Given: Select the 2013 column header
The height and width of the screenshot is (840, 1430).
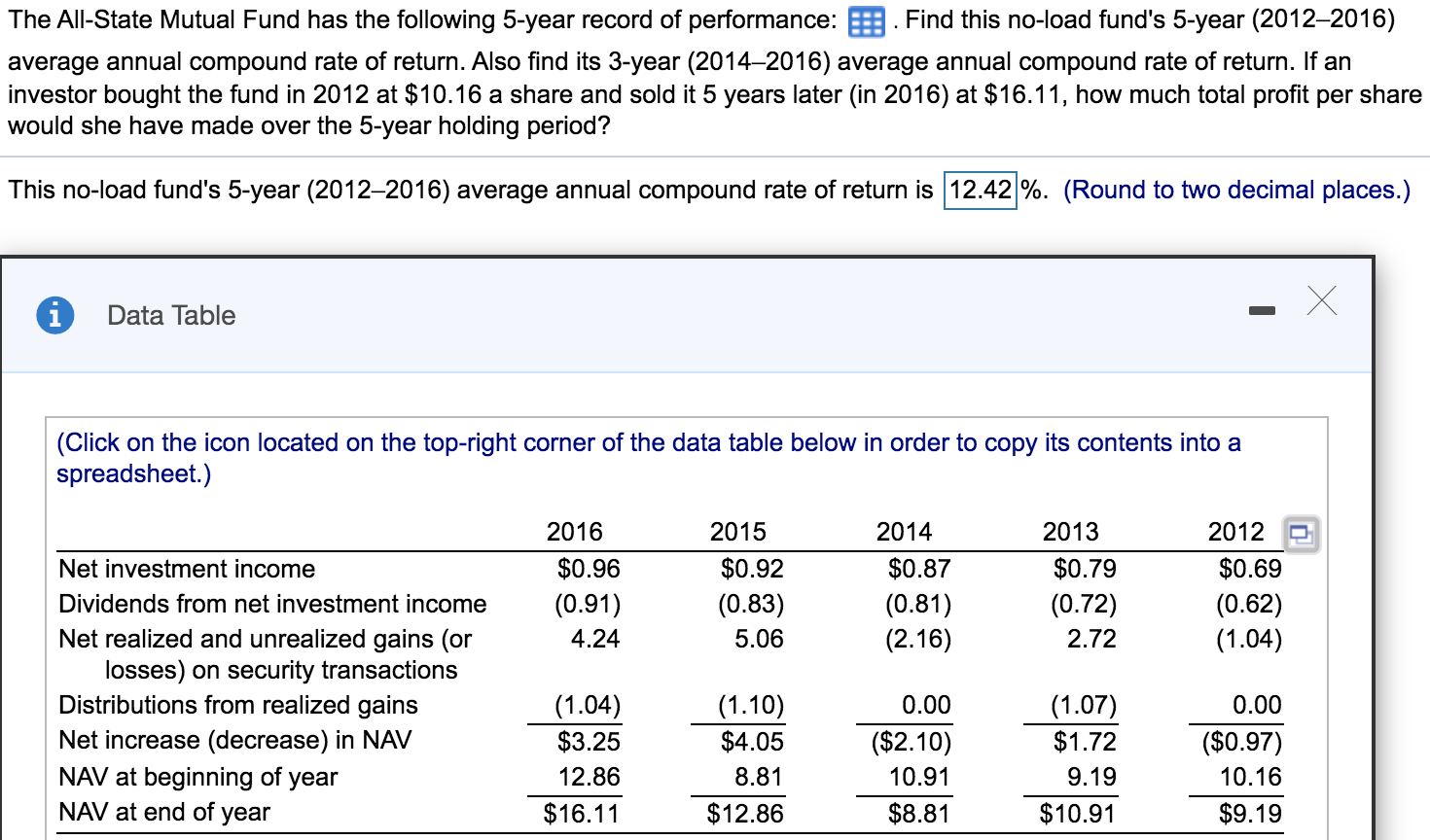Looking at the screenshot, I should point(1070,532).
